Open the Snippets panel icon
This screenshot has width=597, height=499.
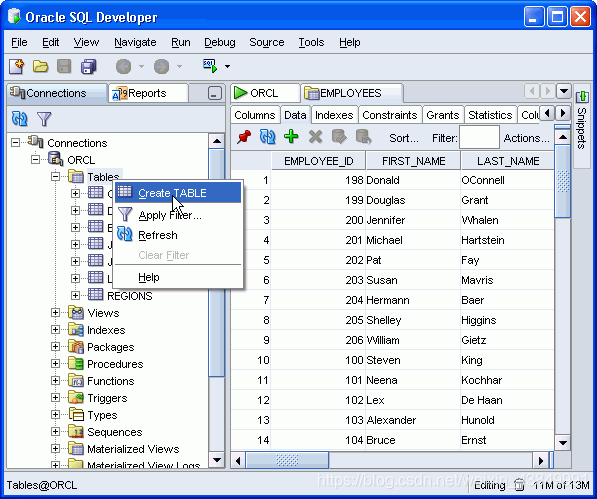coord(582,97)
